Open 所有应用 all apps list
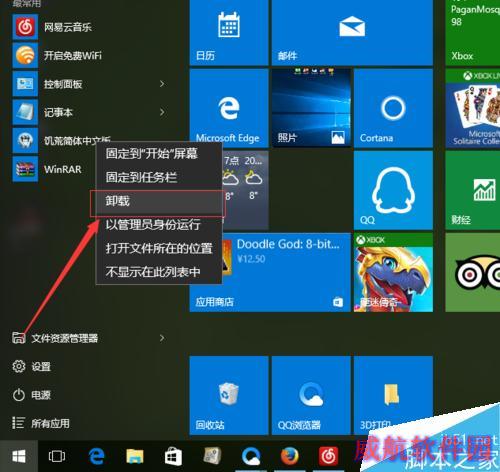 pyautogui.click(x=41, y=423)
